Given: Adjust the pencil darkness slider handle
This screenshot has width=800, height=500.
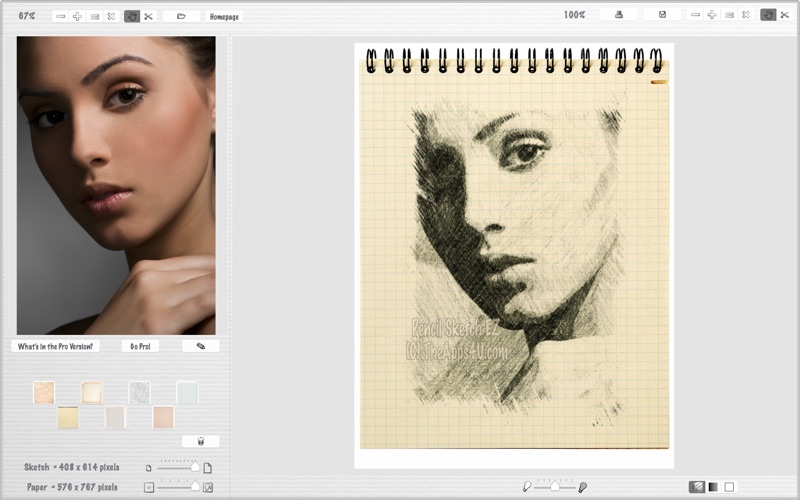Looking at the screenshot, I should coord(555,486).
